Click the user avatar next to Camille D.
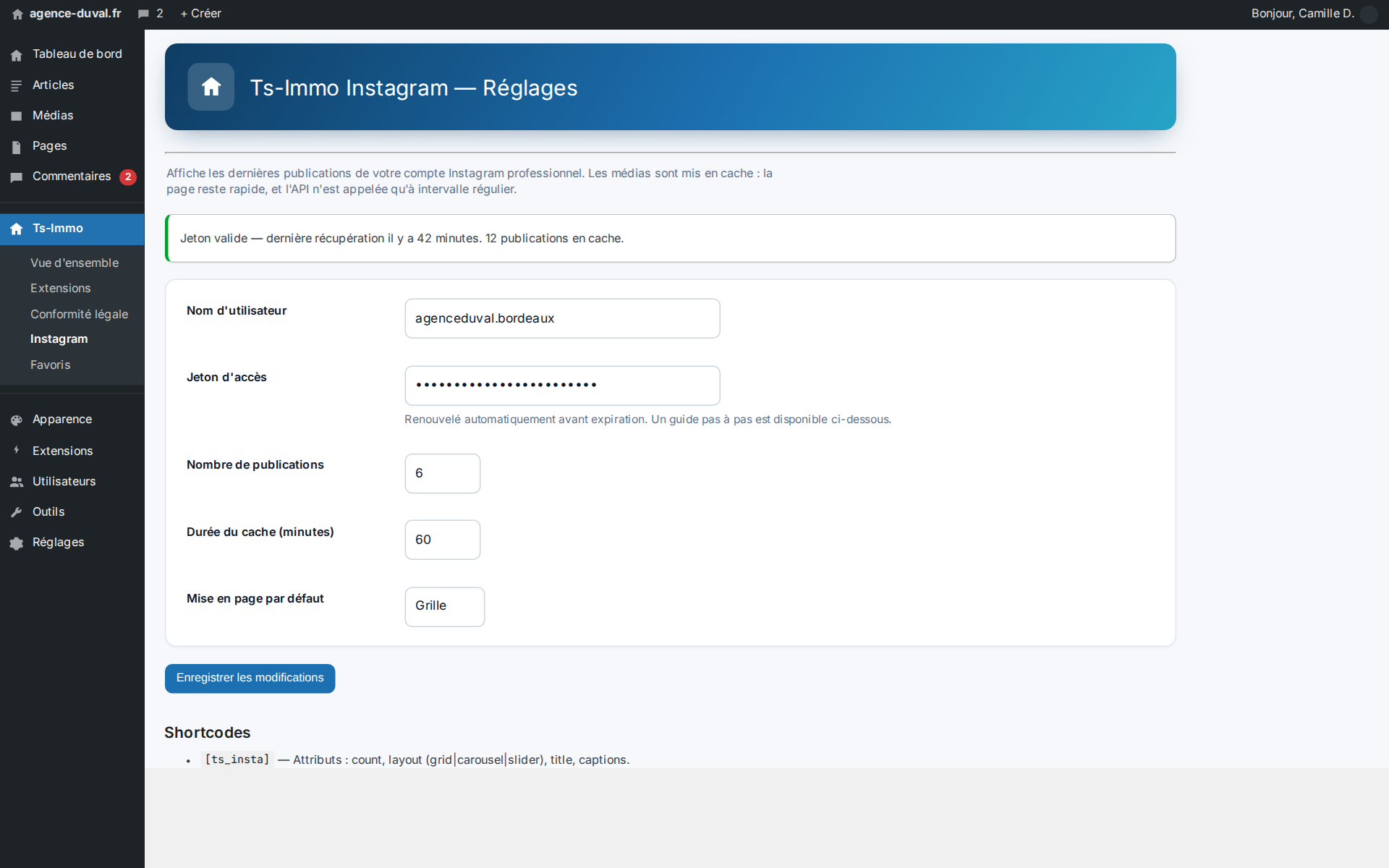The height and width of the screenshot is (868, 1389). [x=1369, y=14]
